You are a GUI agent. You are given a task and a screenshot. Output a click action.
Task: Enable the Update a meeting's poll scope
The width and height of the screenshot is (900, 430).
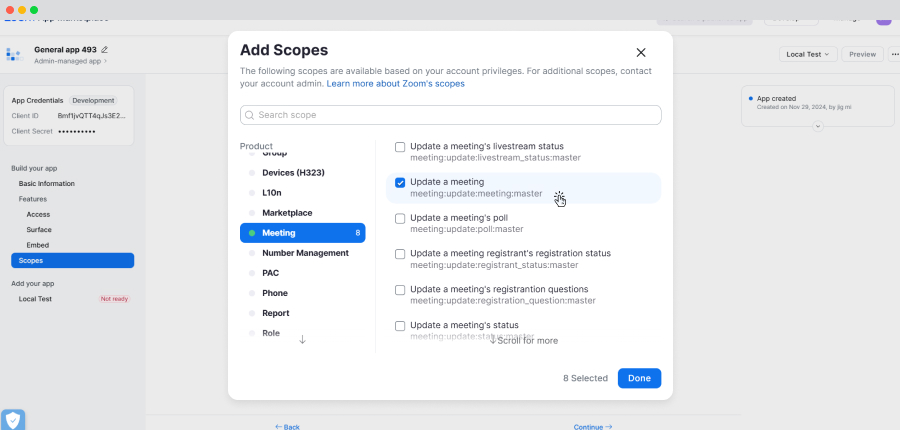click(400, 219)
